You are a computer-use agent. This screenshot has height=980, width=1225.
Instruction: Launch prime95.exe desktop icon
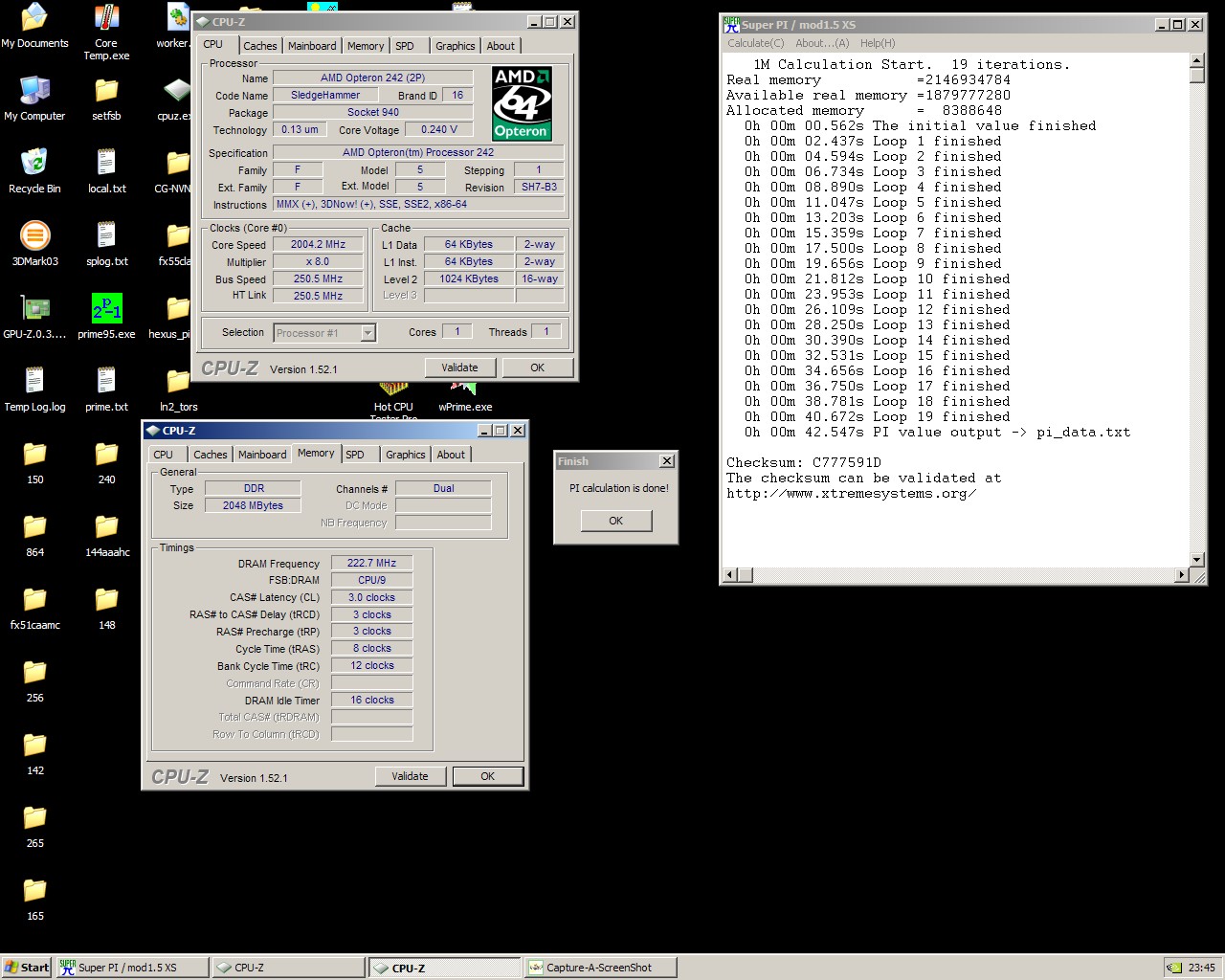click(x=106, y=317)
